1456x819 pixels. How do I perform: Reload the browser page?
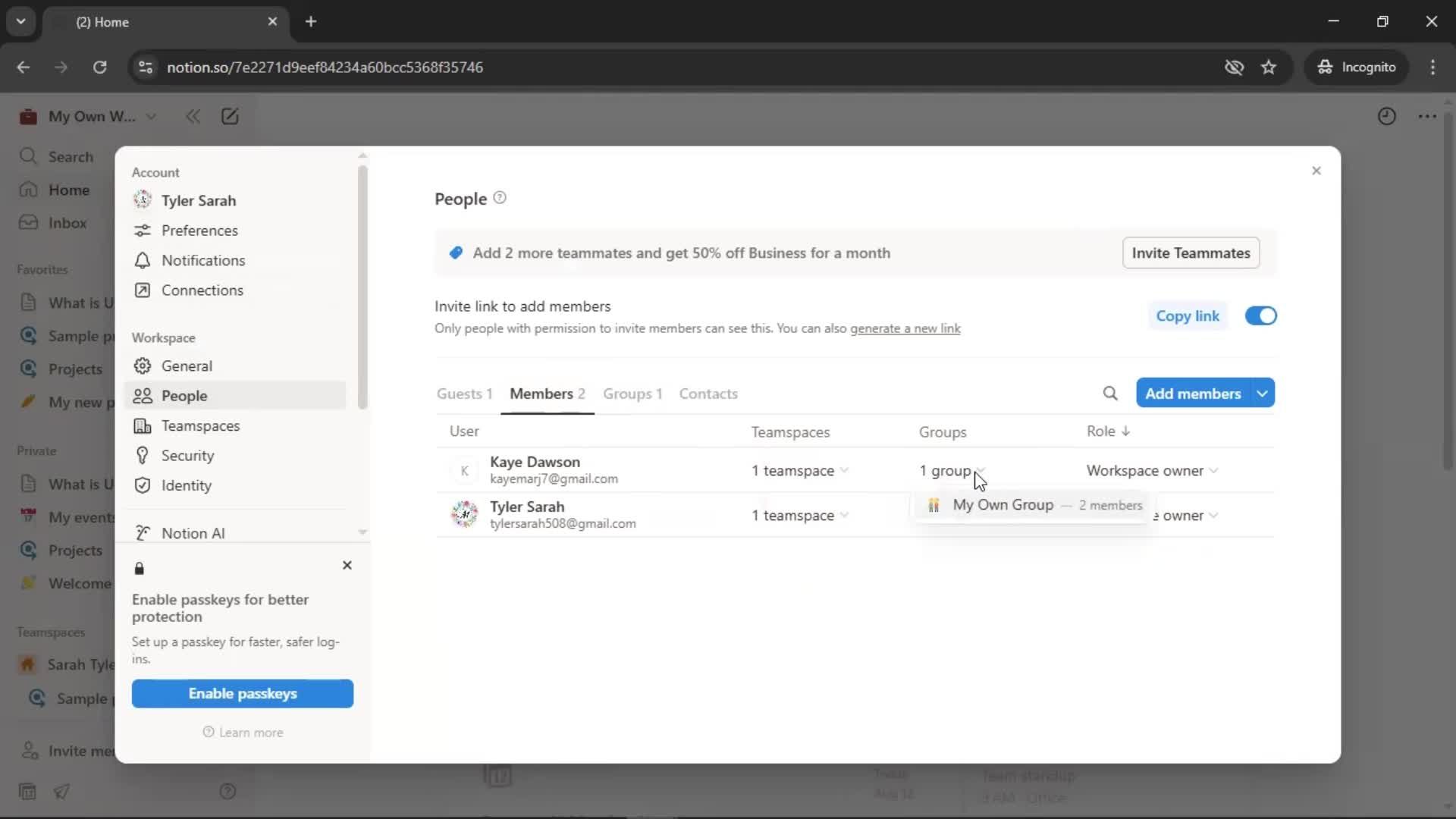point(99,67)
